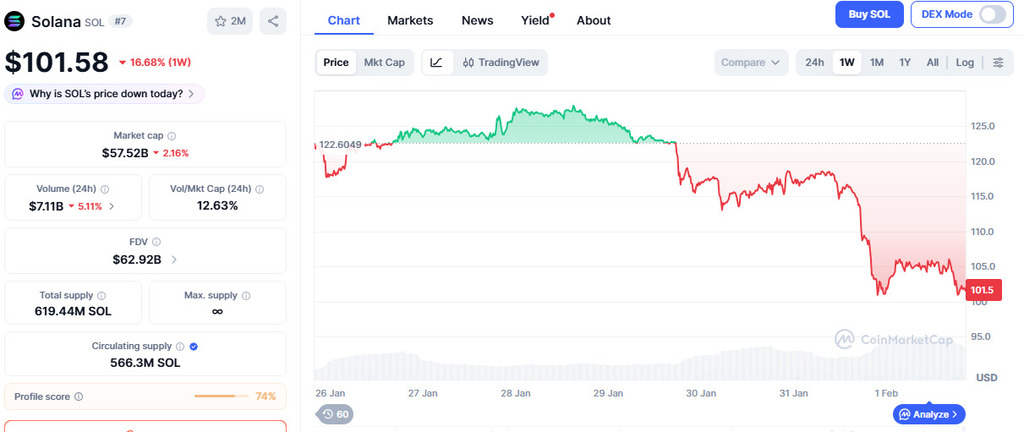Viewport: 1024px width, 432px height.
Task: Open the Compare dropdown
Action: click(750, 62)
